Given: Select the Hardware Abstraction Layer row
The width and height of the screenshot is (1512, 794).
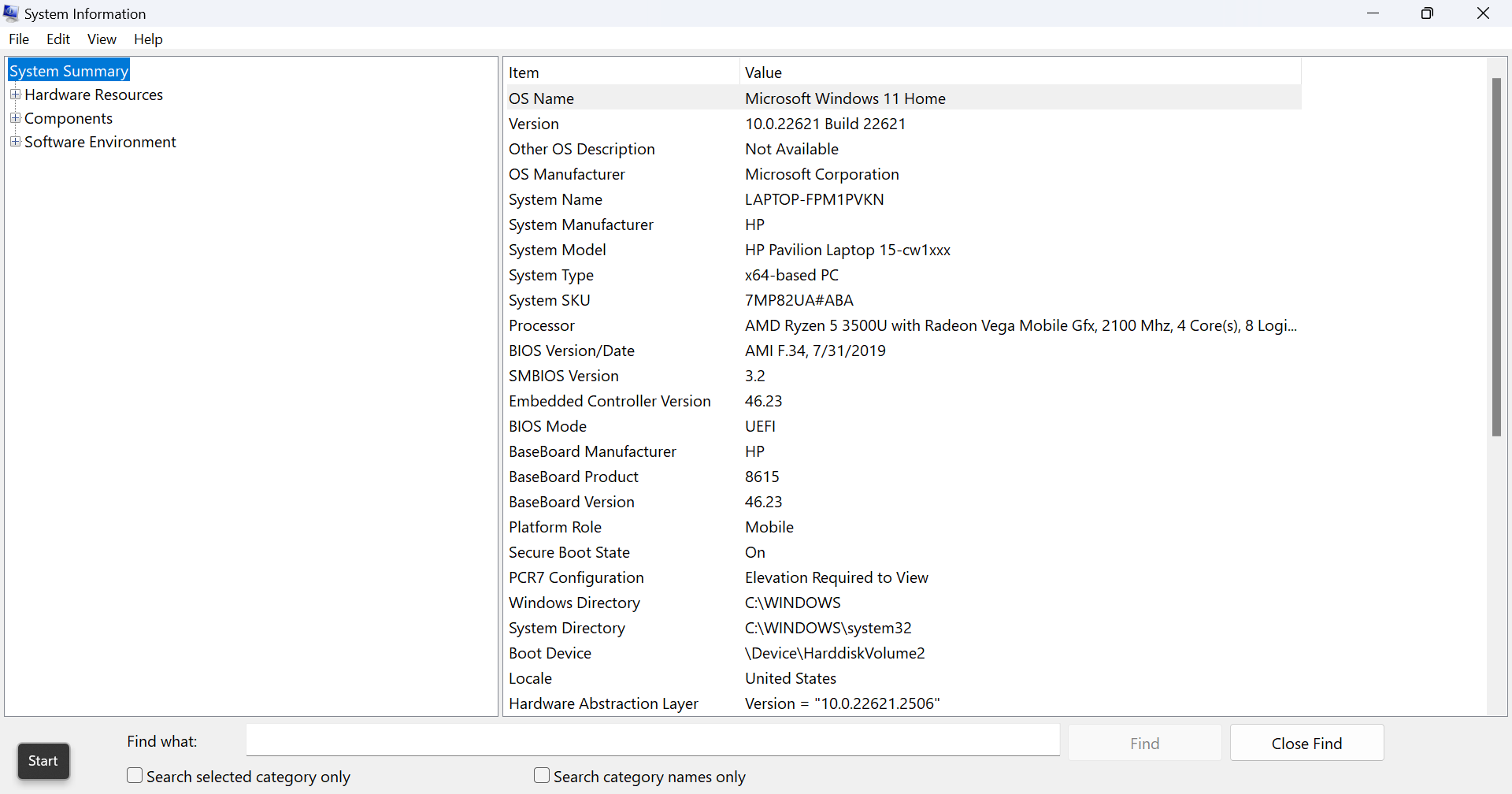Looking at the screenshot, I should [x=902, y=703].
